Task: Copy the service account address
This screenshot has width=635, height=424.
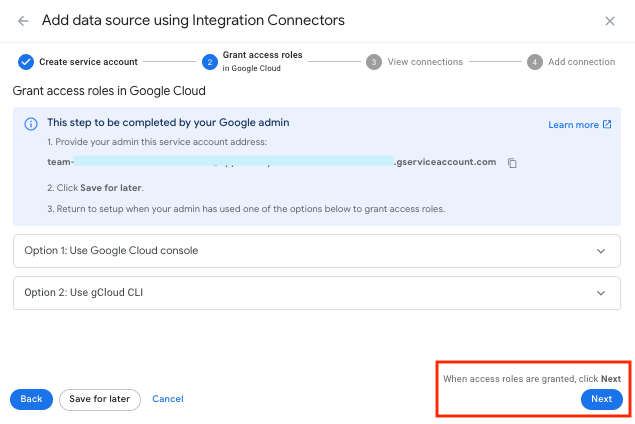Action: pos(512,163)
